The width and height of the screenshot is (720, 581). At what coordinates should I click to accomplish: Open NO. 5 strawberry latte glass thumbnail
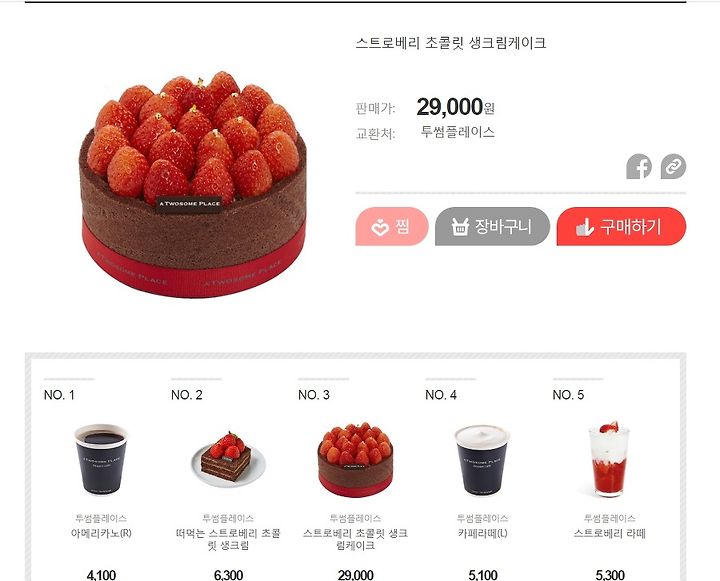point(610,459)
